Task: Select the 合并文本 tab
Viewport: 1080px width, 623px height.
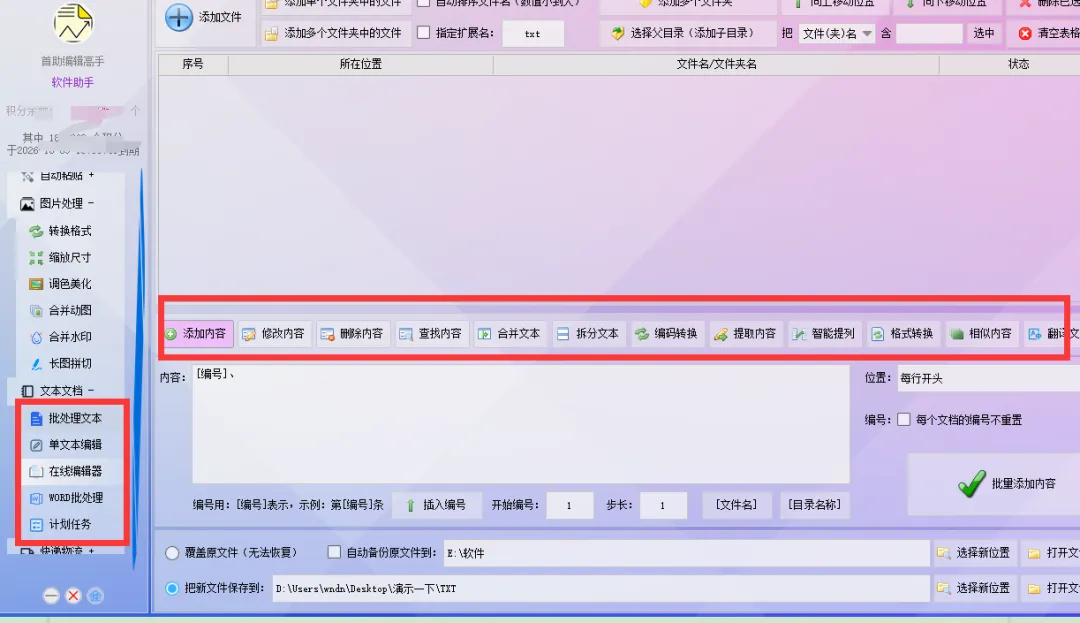Action: [x=510, y=334]
